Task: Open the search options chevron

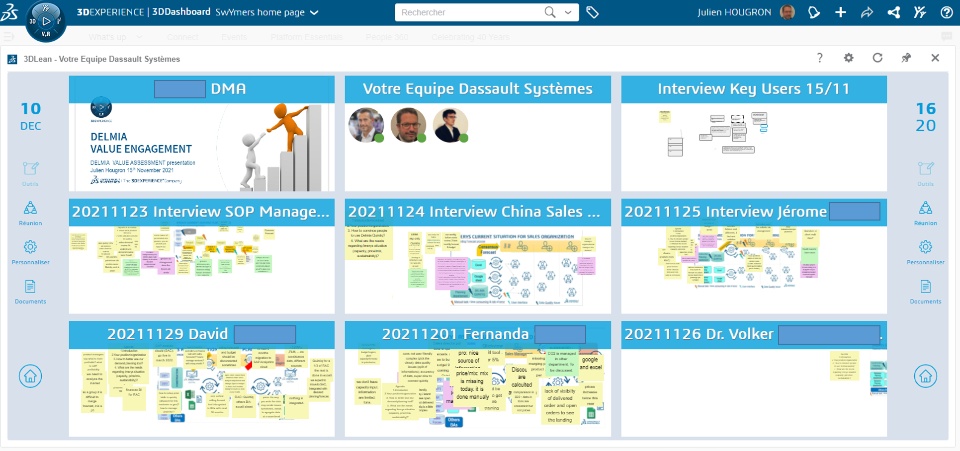Action: [x=568, y=12]
